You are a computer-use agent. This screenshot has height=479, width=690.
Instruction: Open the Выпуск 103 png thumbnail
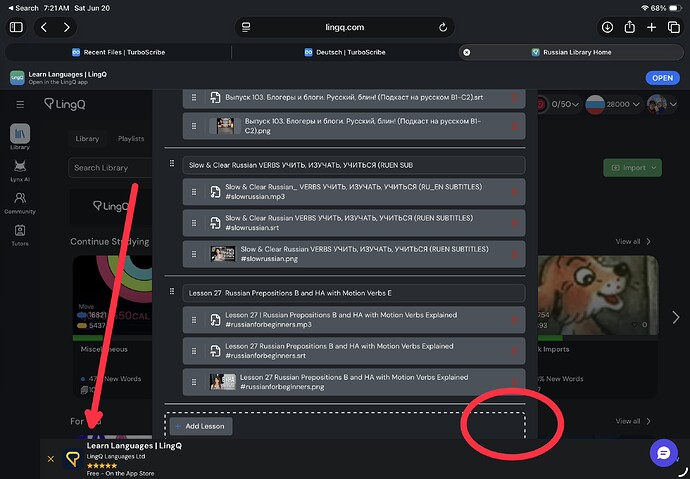point(225,126)
